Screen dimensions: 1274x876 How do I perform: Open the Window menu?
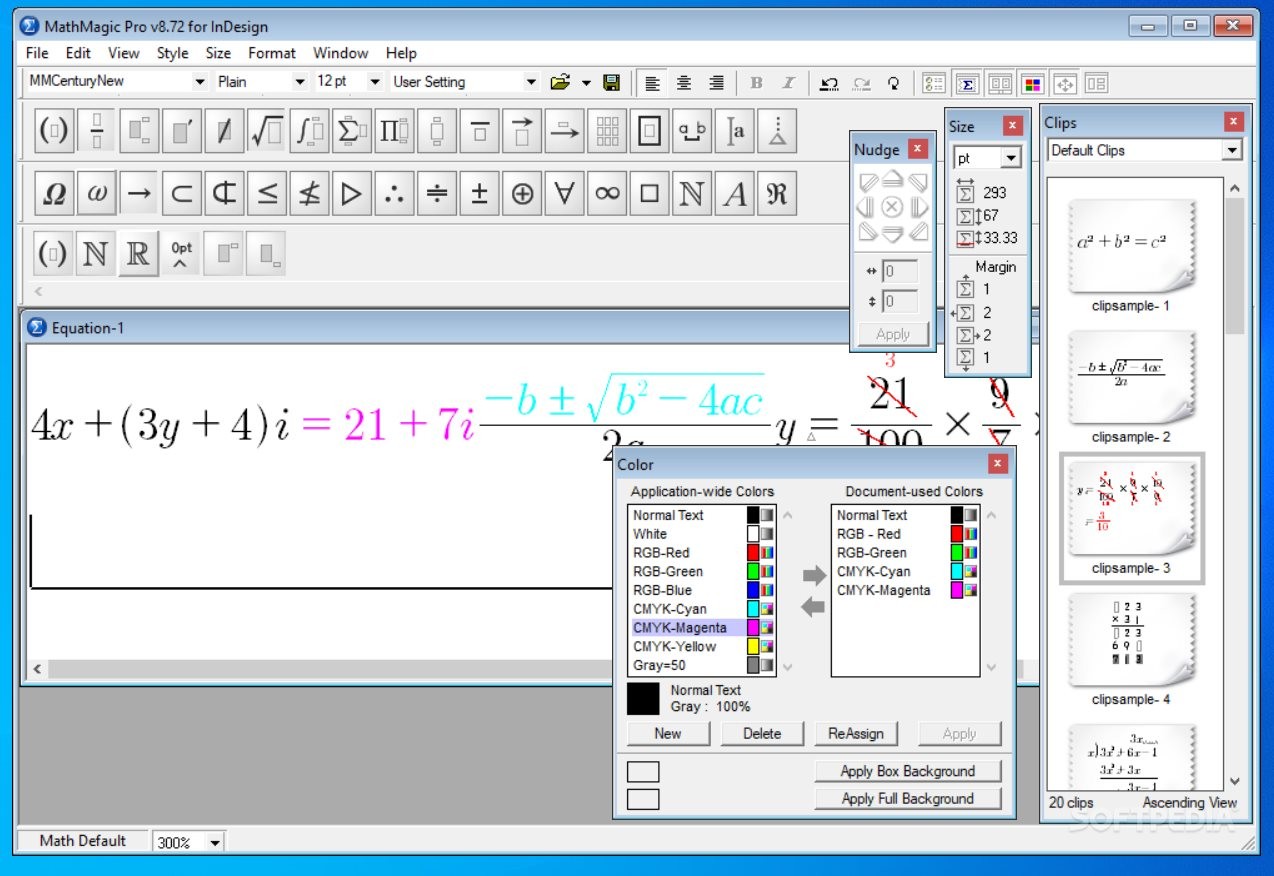(340, 53)
